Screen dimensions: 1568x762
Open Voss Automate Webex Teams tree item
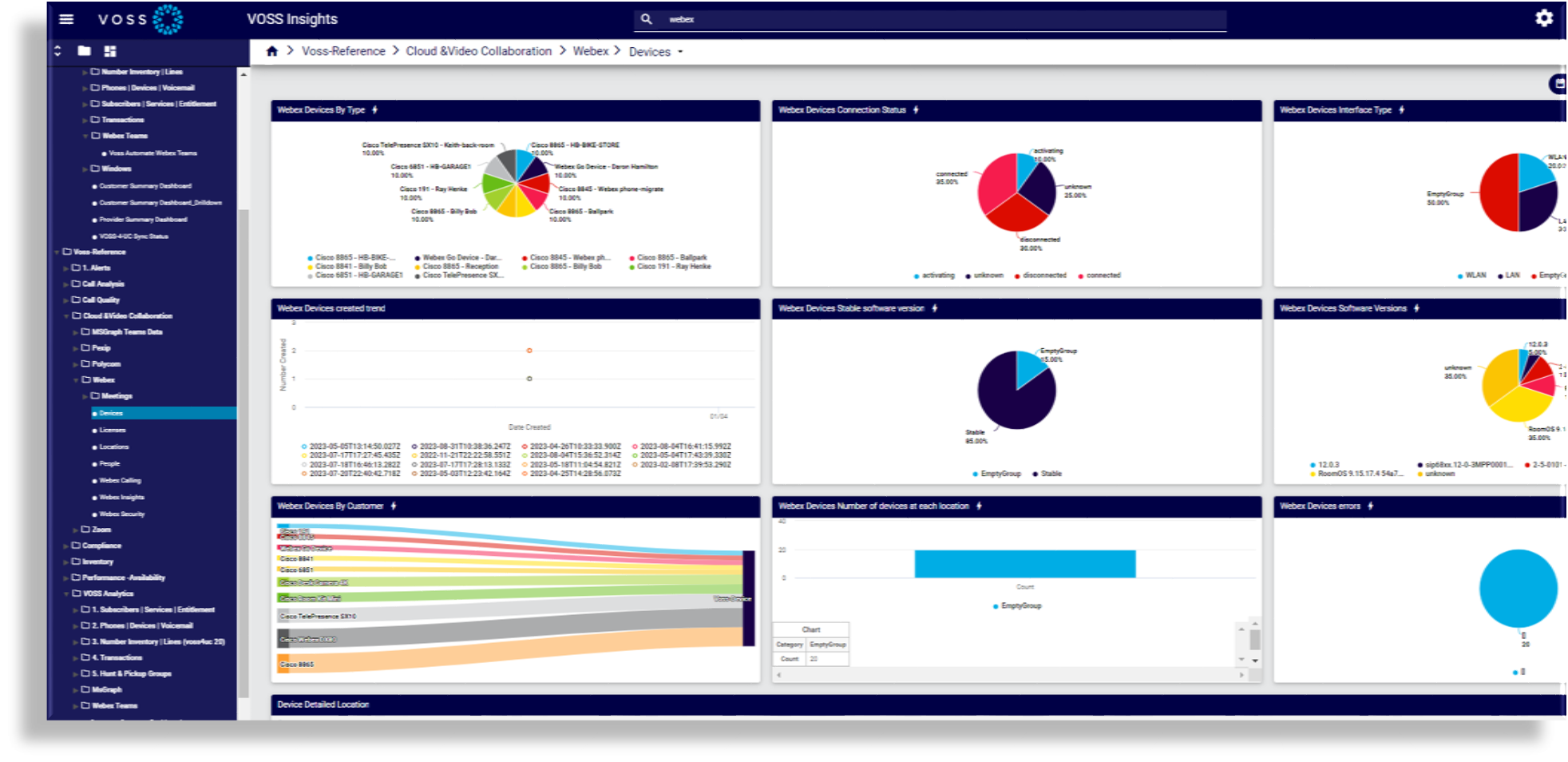tap(148, 153)
